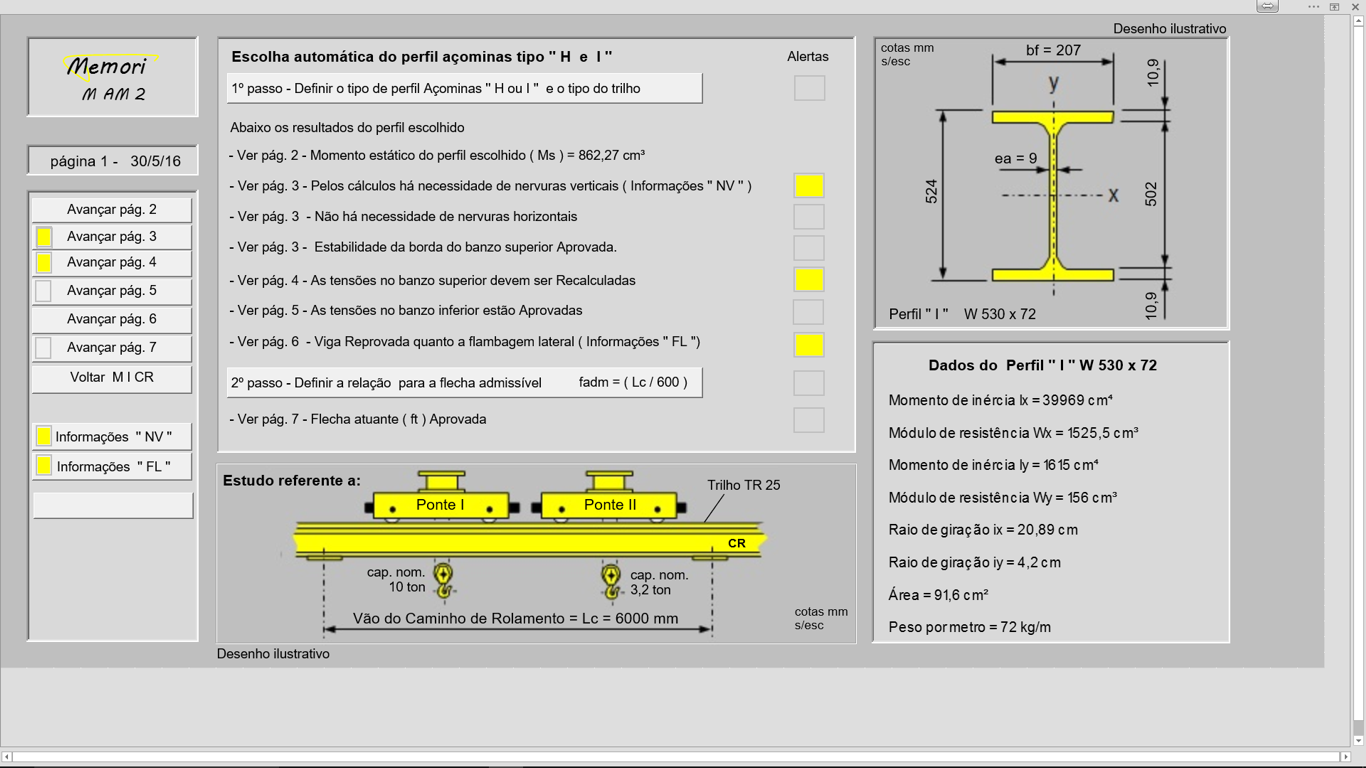Open page 5 with Avançar pág. 5
1366x768 pixels.
tap(112, 290)
